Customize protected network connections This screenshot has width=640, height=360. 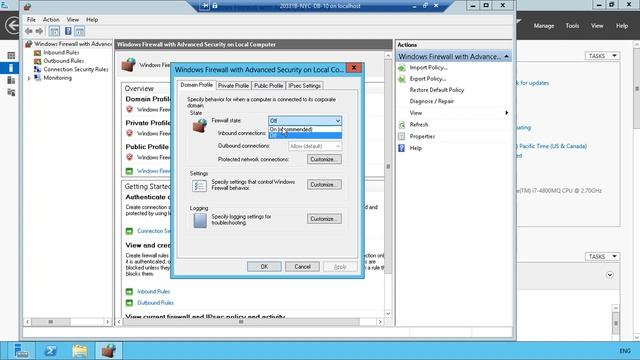(x=324, y=159)
